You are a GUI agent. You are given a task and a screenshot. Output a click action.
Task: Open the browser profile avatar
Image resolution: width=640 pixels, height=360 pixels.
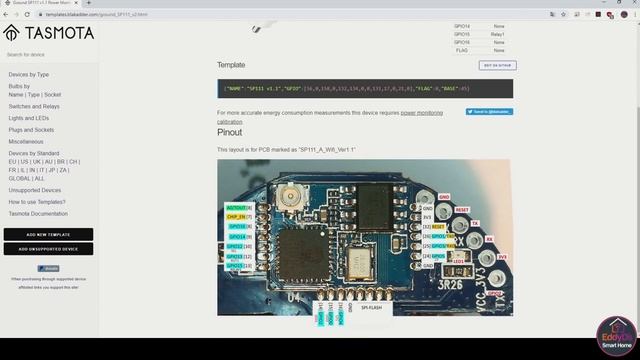pos(624,14)
